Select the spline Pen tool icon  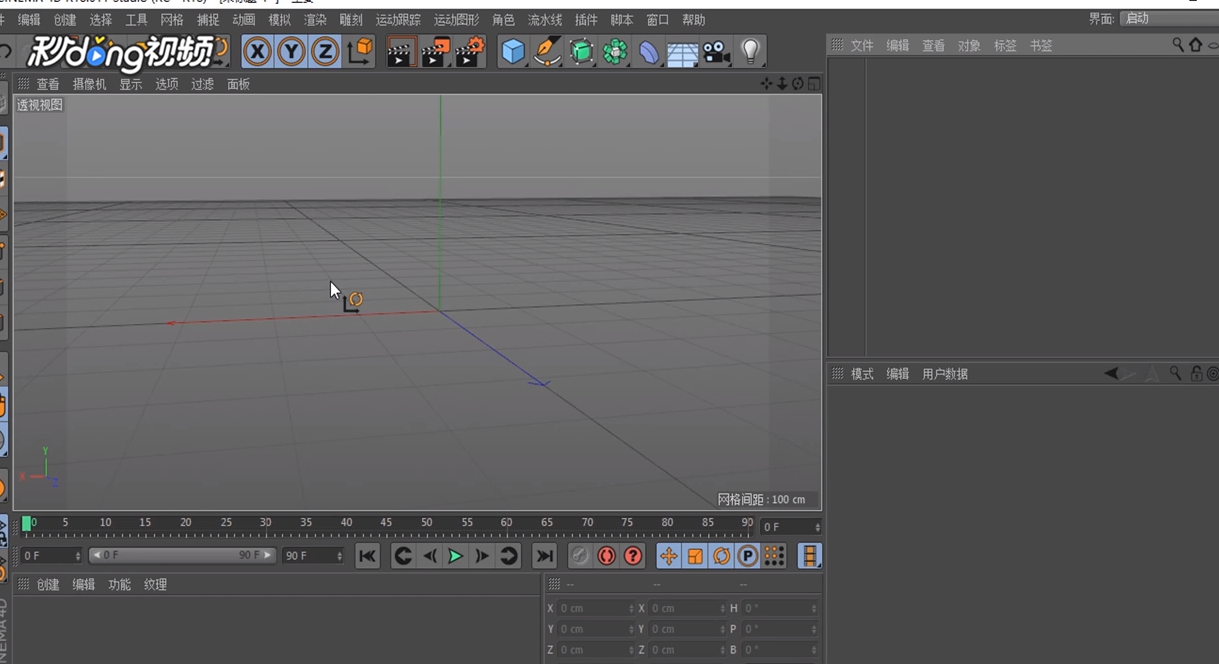point(547,52)
